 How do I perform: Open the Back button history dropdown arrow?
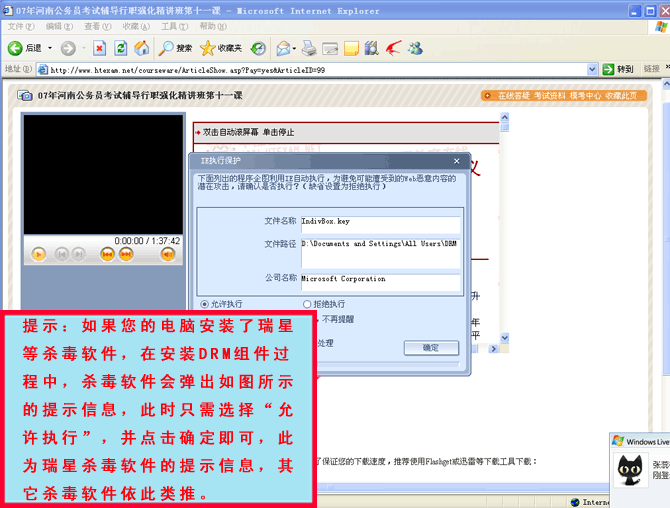pyautogui.click(x=50, y=48)
